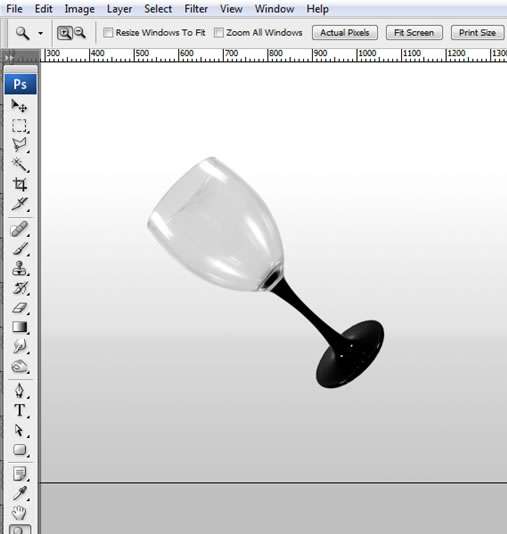The image size is (507, 534).
Task: Select the Gradient tool
Action: [x=19, y=327]
